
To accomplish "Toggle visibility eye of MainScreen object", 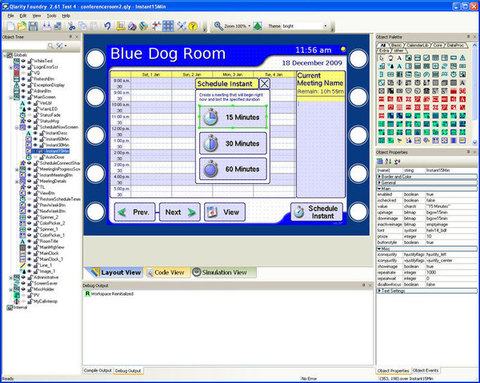I will pos(24,97).
